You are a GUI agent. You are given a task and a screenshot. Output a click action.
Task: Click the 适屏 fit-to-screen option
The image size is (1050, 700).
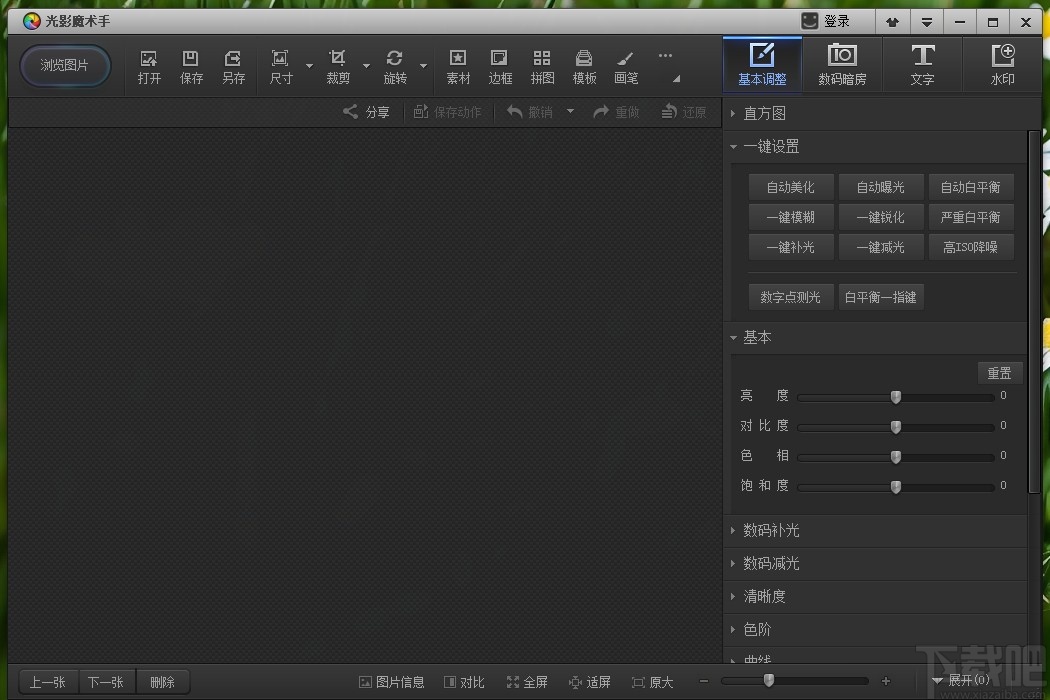point(589,682)
